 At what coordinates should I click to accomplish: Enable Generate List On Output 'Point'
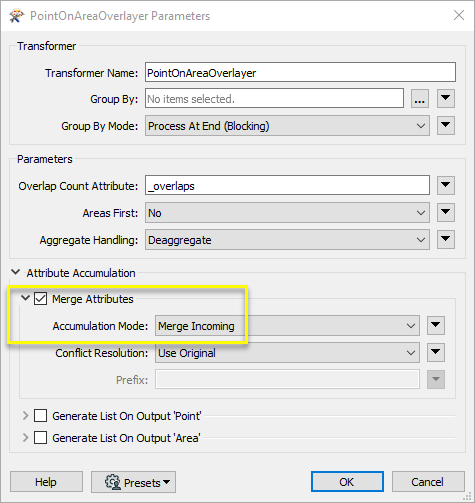tap(40, 416)
